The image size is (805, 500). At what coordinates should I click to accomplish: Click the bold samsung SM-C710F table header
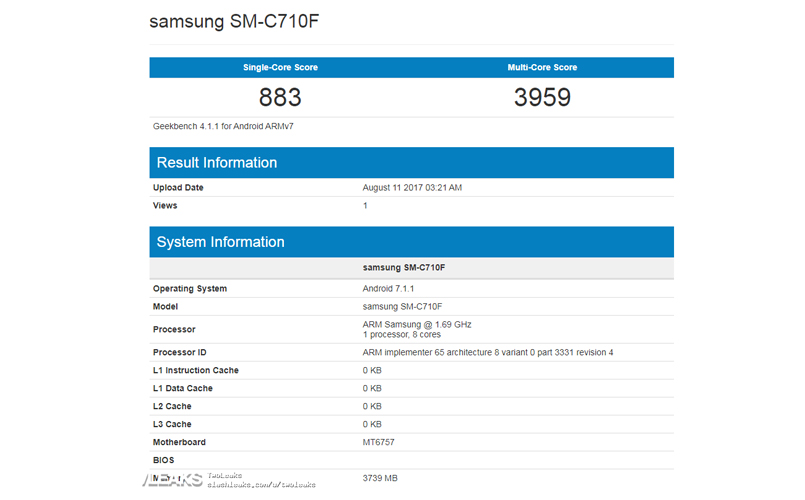click(404, 267)
